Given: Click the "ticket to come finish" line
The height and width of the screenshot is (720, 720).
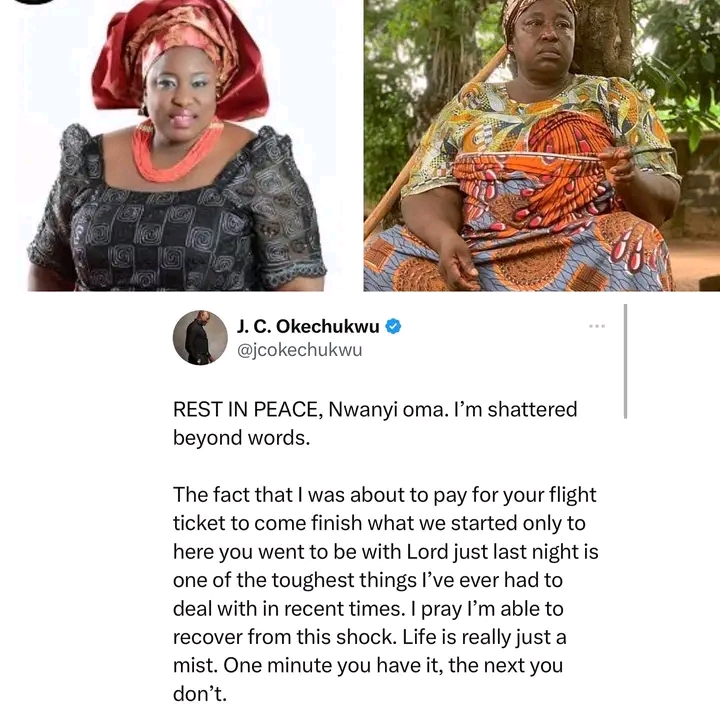Looking at the screenshot, I should (379, 524).
